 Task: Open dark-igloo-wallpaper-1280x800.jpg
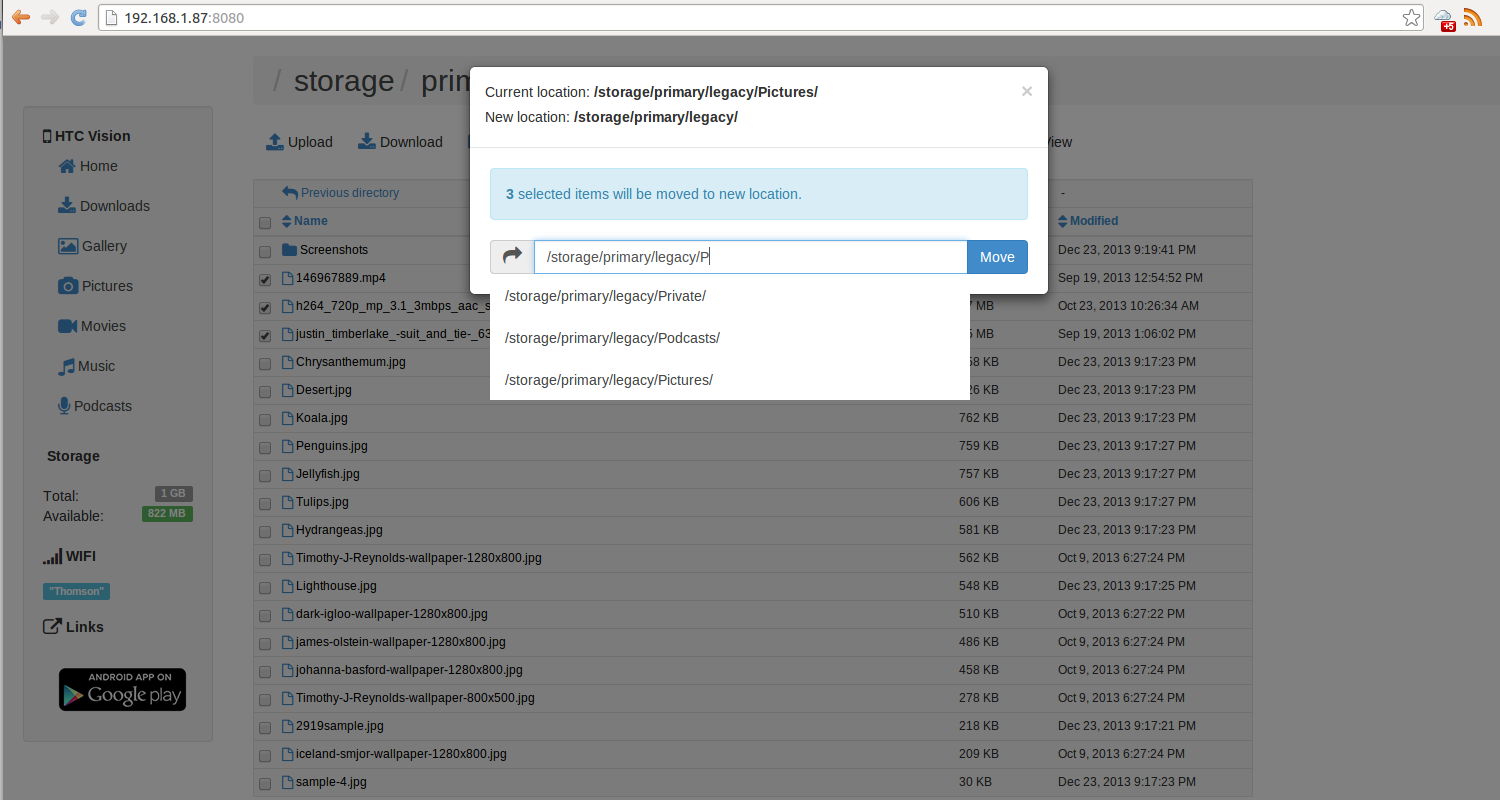392,614
